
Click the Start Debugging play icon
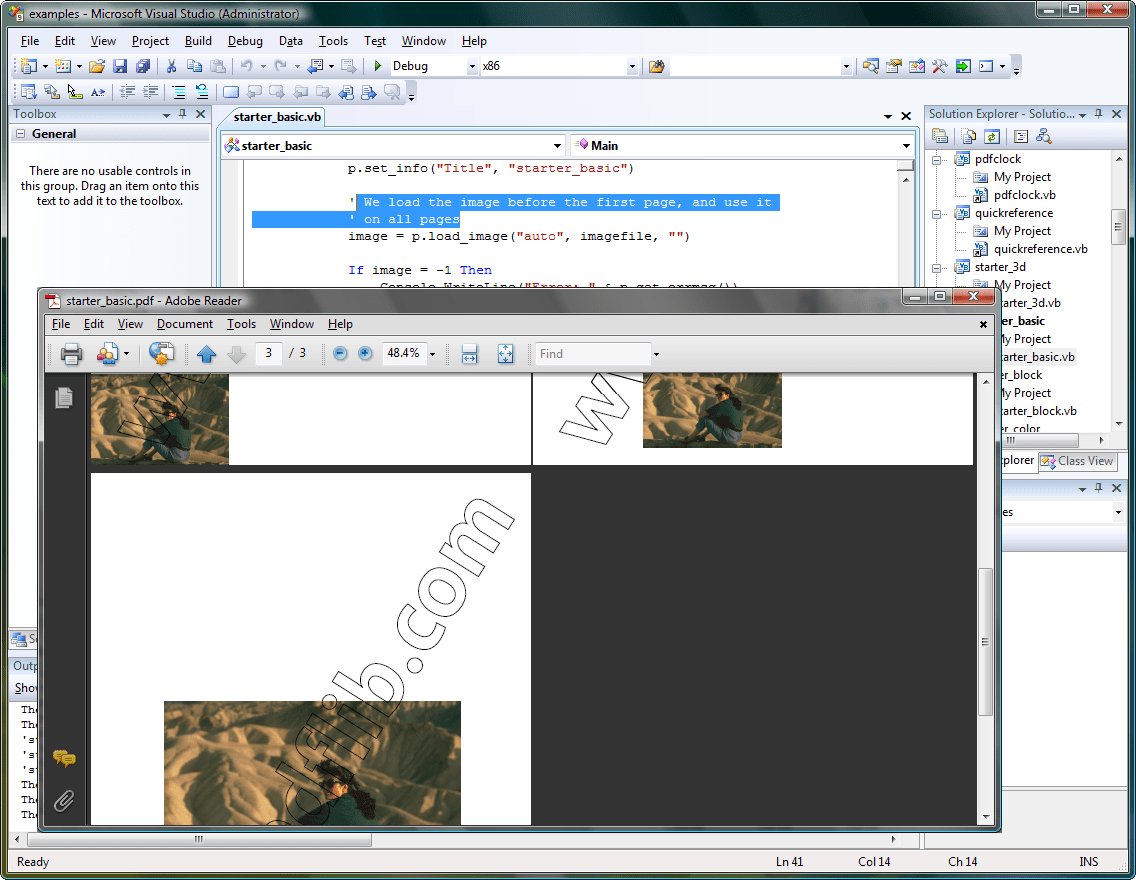378,66
